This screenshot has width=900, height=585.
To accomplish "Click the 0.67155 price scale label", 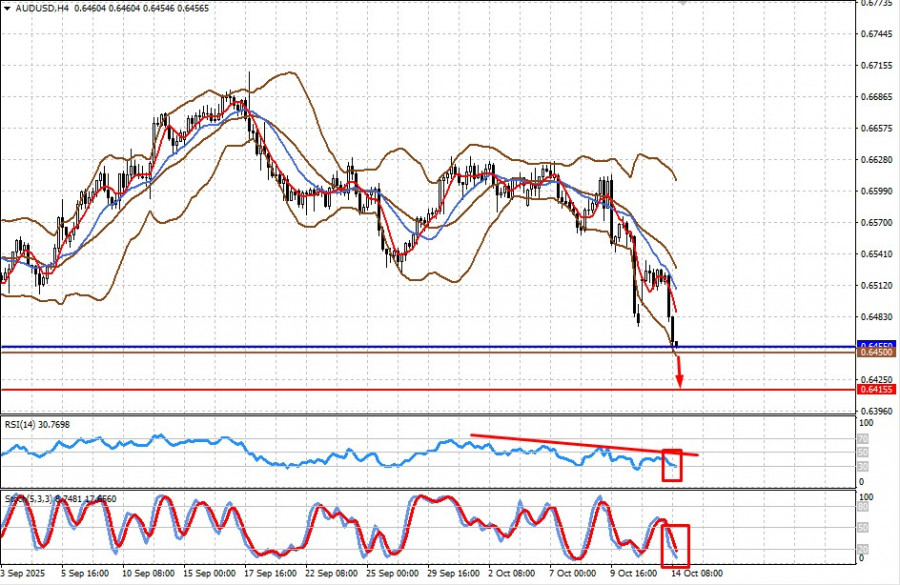I will [x=876, y=65].
